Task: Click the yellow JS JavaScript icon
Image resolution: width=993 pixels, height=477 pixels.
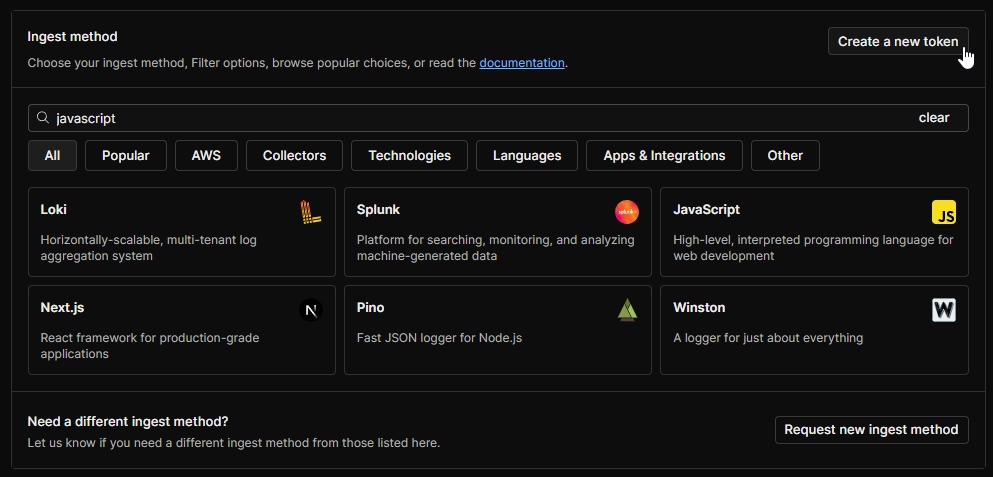Action: point(943,212)
